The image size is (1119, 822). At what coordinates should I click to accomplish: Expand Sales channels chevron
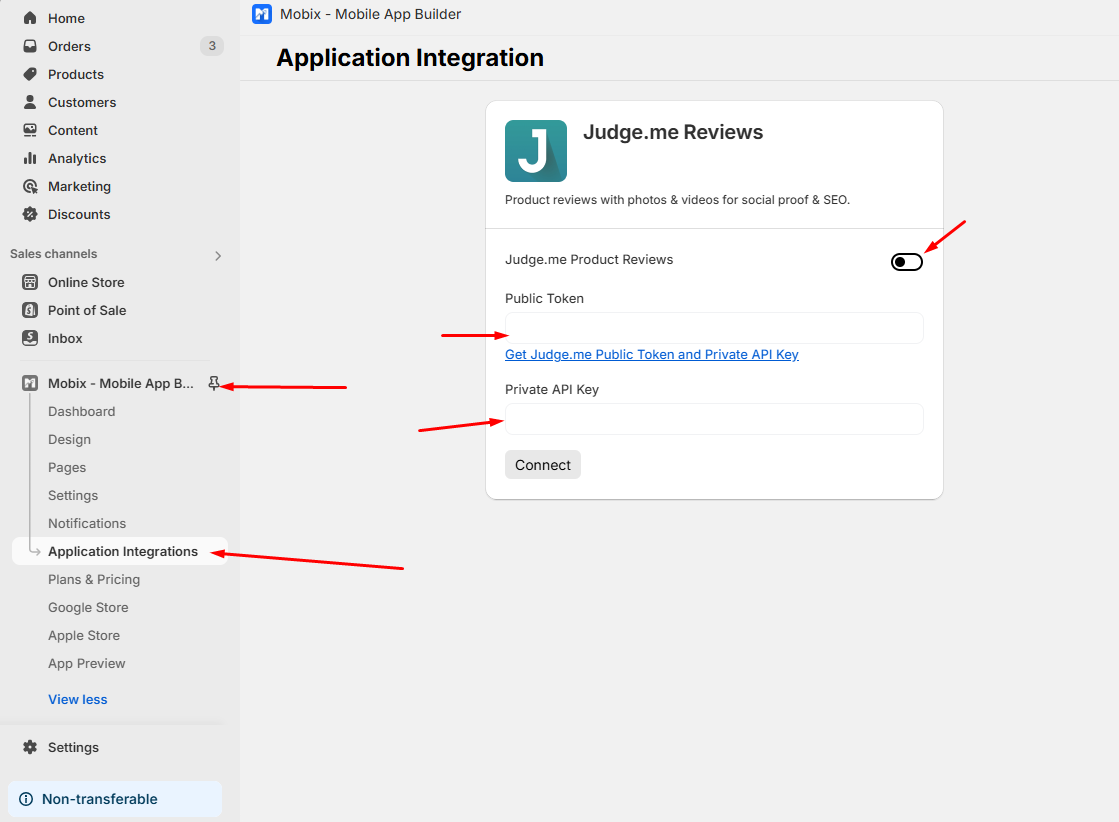tap(218, 255)
